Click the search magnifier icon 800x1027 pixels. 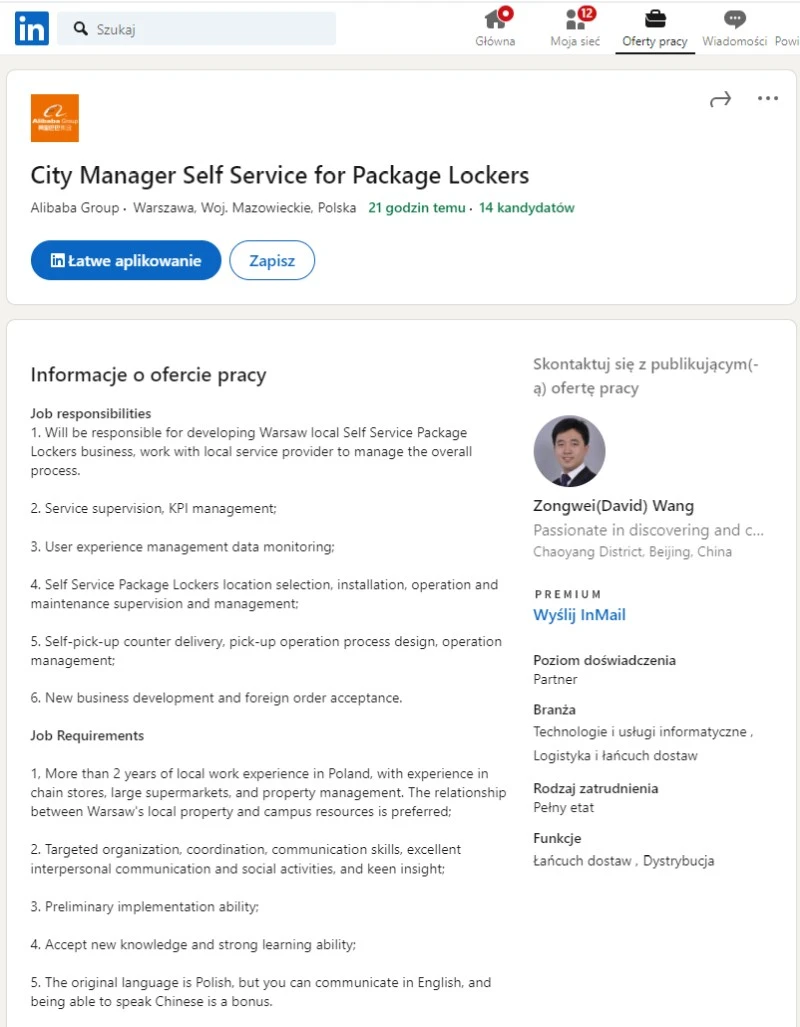81,29
